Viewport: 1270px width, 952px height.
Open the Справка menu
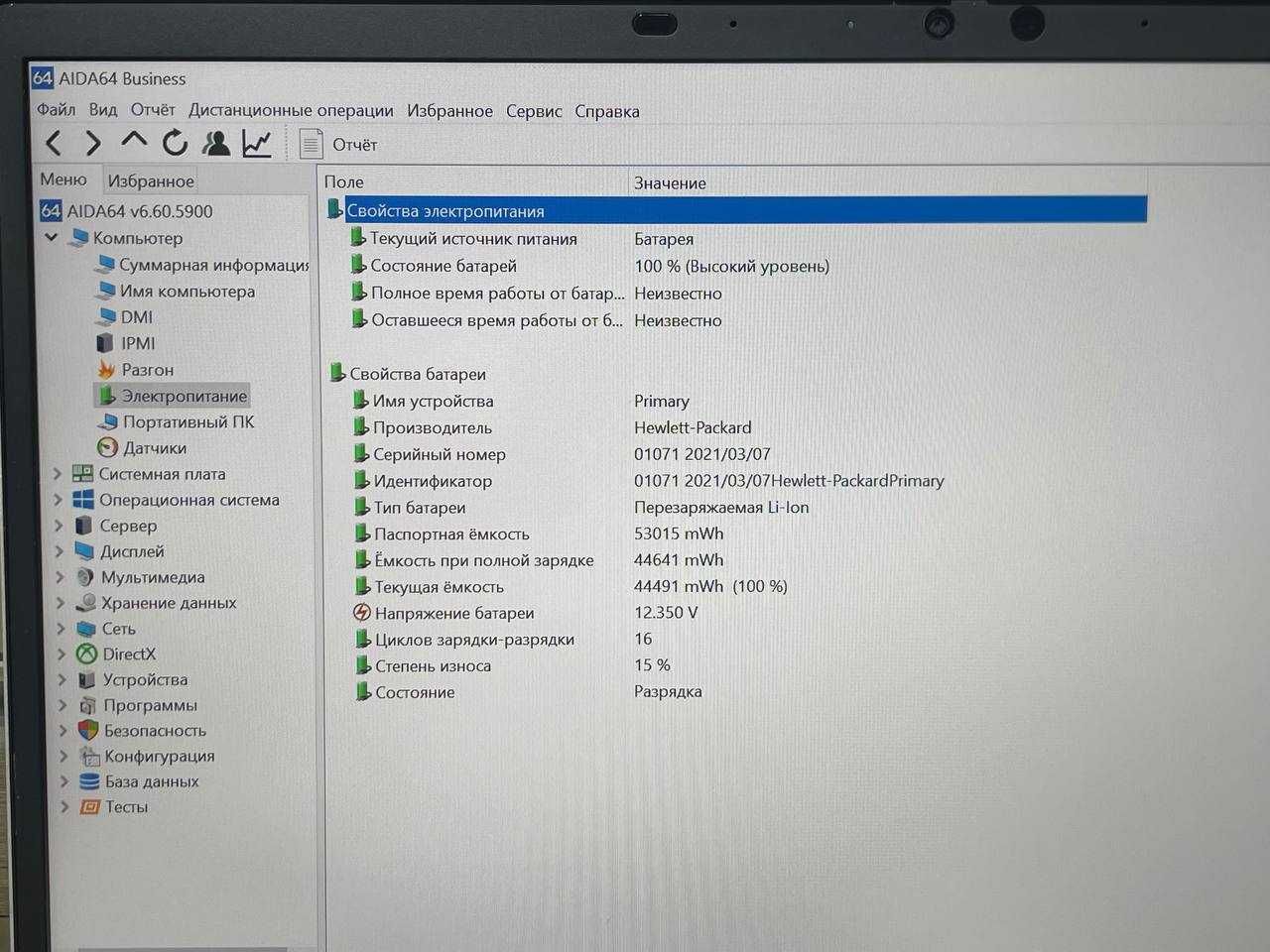[607, 111]
